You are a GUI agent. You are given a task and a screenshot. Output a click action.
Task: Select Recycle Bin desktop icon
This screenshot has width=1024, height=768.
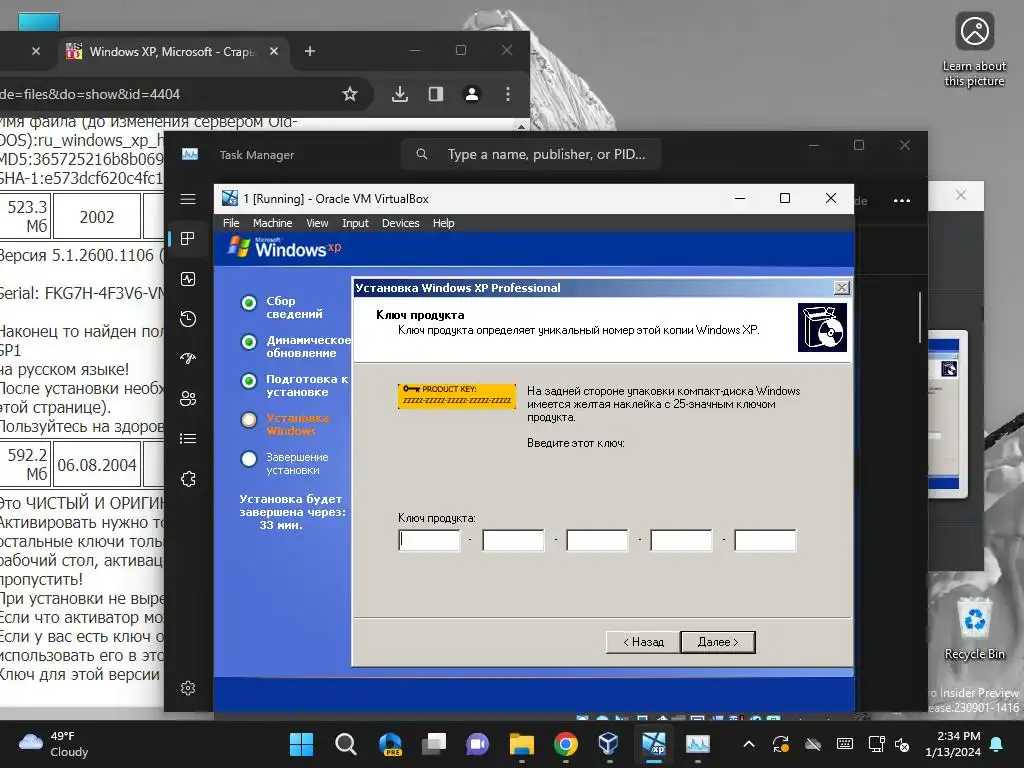[974, 628]
